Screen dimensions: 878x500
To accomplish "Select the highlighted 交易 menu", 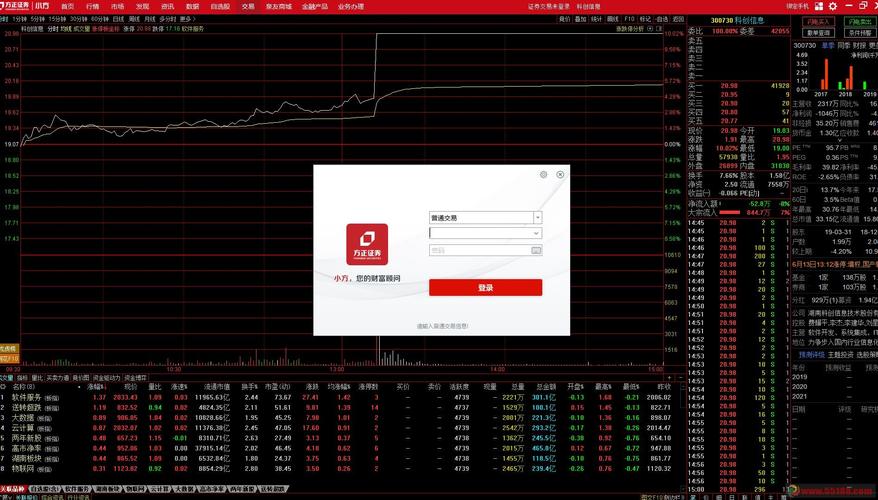I will click(248, 6).
